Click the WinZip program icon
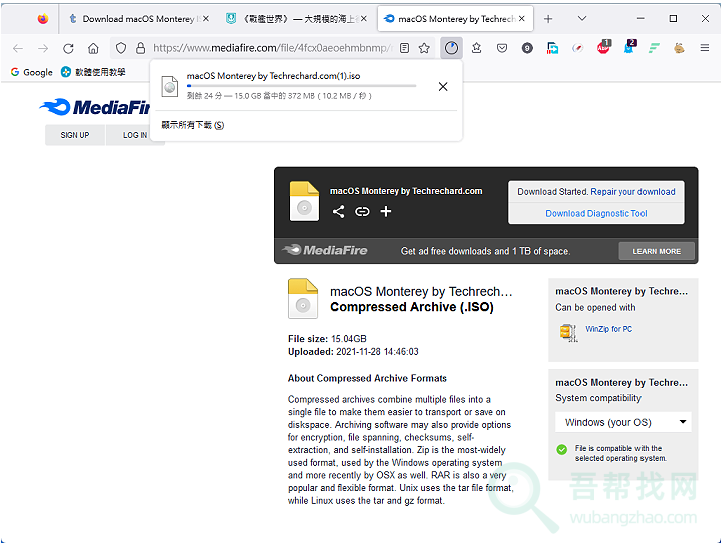Image resolution: width=725 pixels, height=550 pixels. pos(568,332)
